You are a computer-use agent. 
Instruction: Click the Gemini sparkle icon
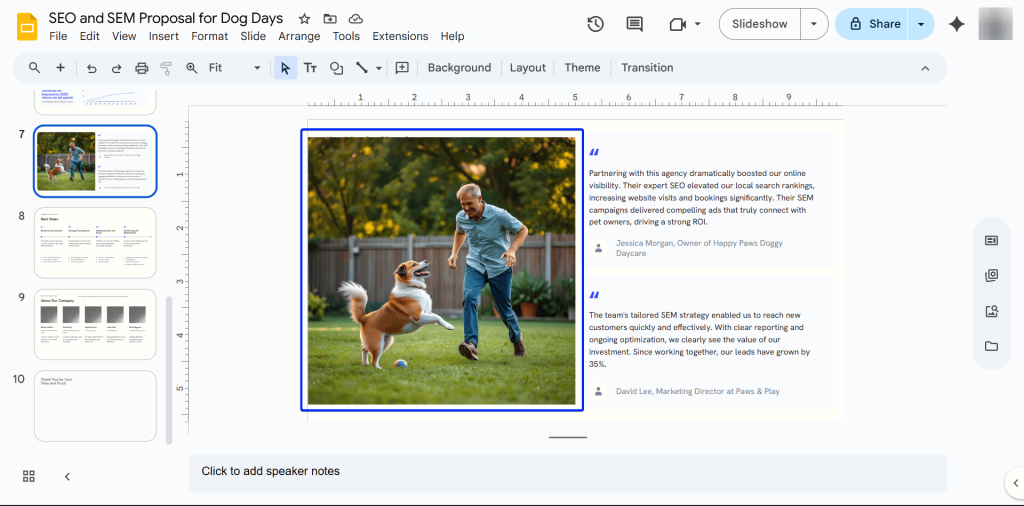956,25
